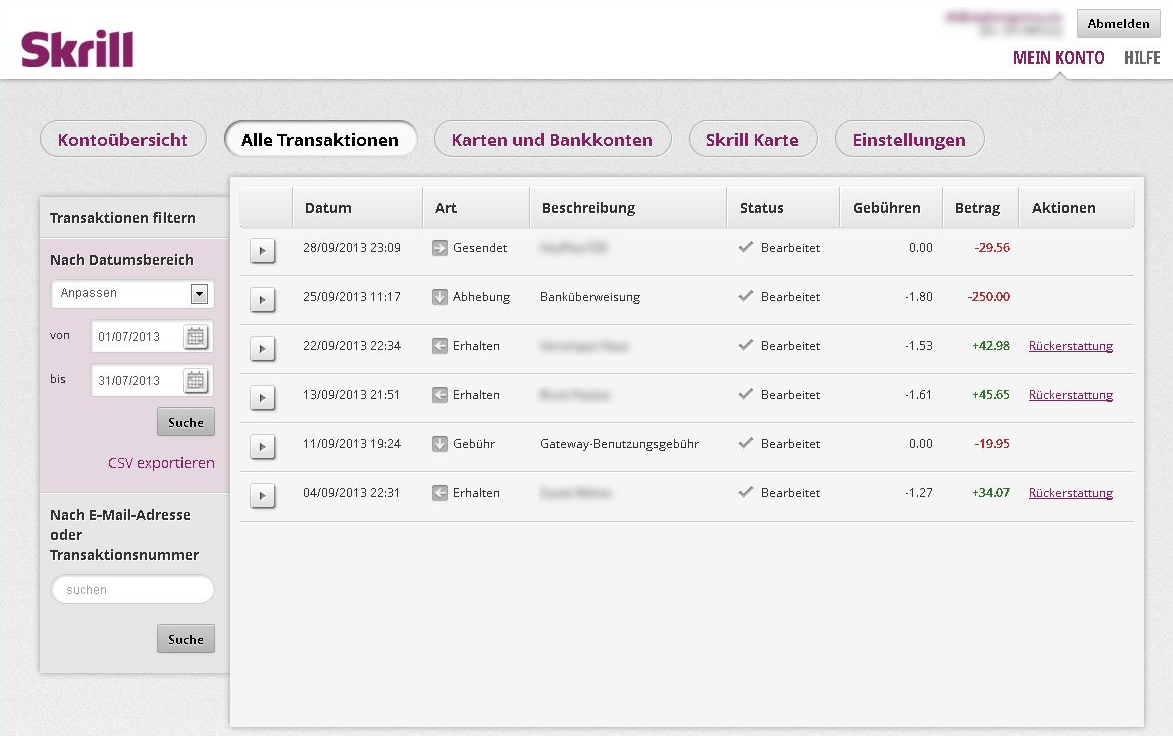Open calendar picker for 'bis' date
Screen dimensions: 1173x736
pyautogui.click(x=196, y=381)
